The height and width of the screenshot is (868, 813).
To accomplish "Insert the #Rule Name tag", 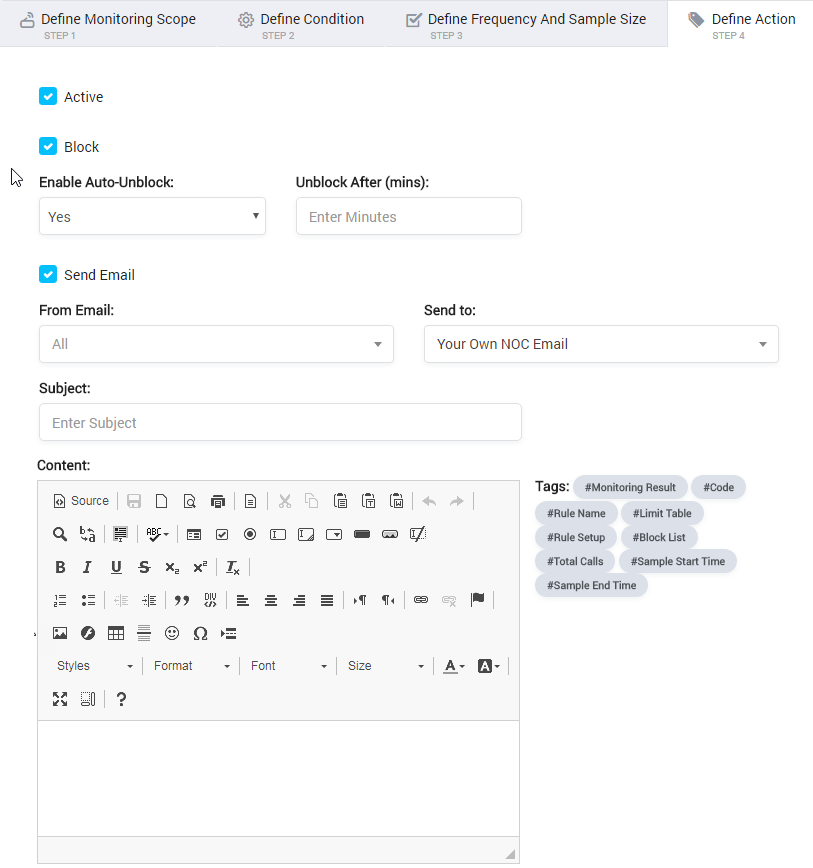I will tap(576, 513).
